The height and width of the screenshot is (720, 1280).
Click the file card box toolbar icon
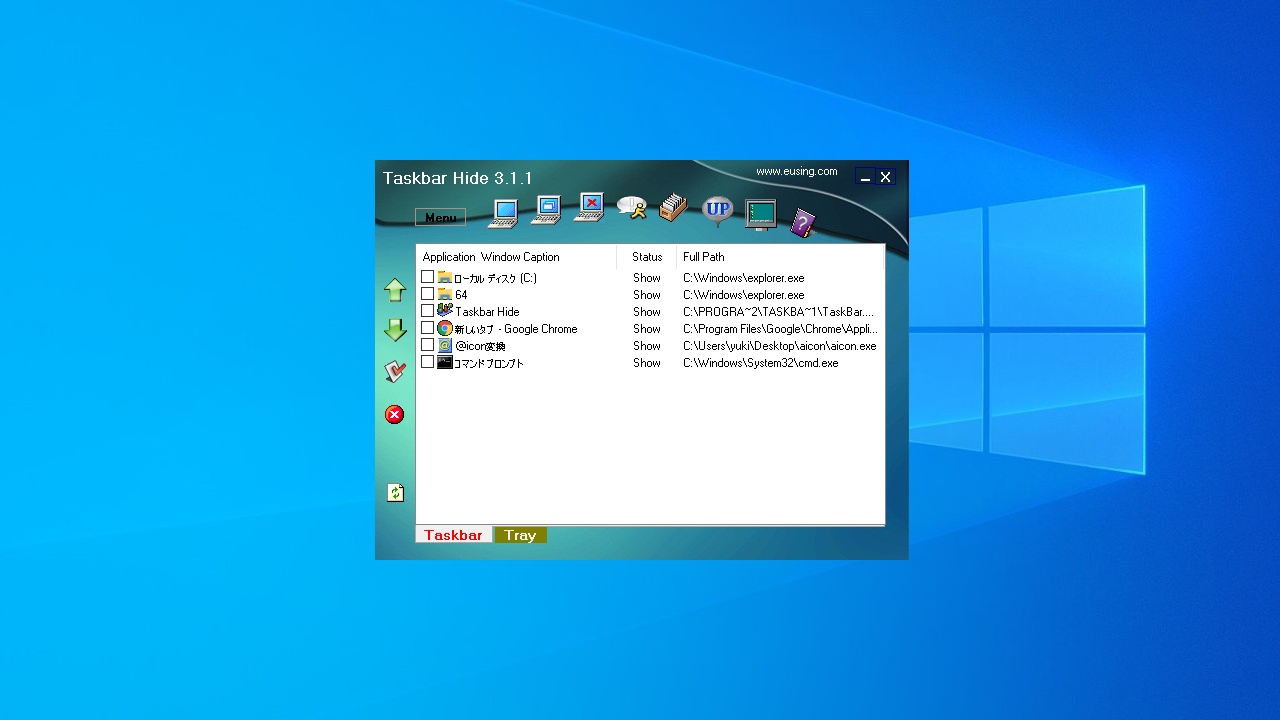pos(673,207)
